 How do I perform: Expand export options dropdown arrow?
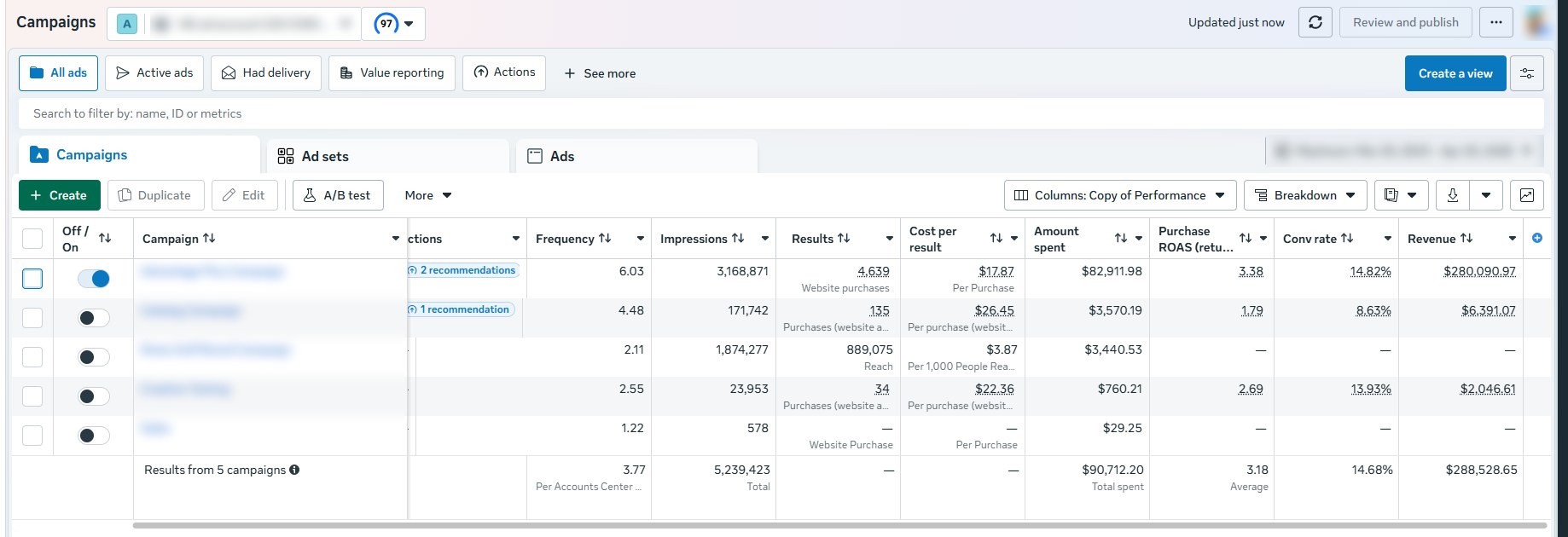[1486, 195]
